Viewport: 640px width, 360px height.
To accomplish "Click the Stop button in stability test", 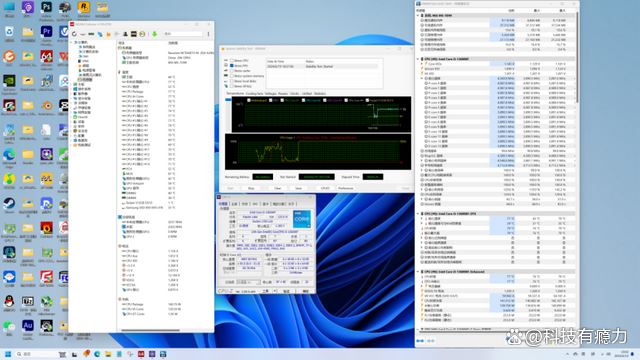I will point(251,188).
